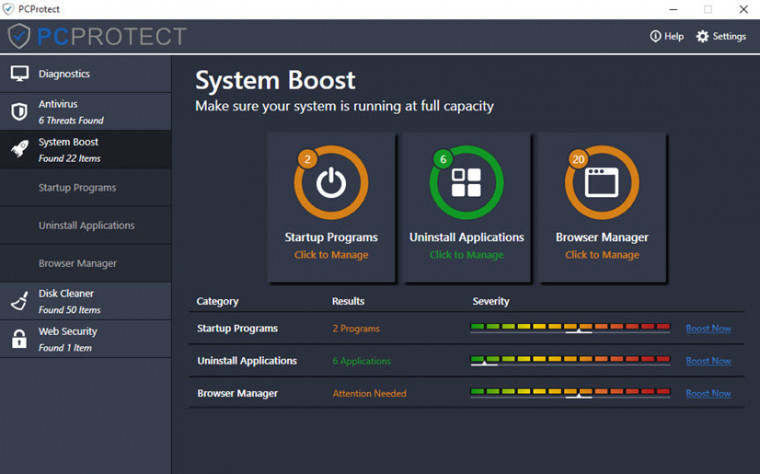Click the Uninstall Applications grid icon
Image resolution: width=760 pixels, height=474 pixels.
[x=466, y=183]
